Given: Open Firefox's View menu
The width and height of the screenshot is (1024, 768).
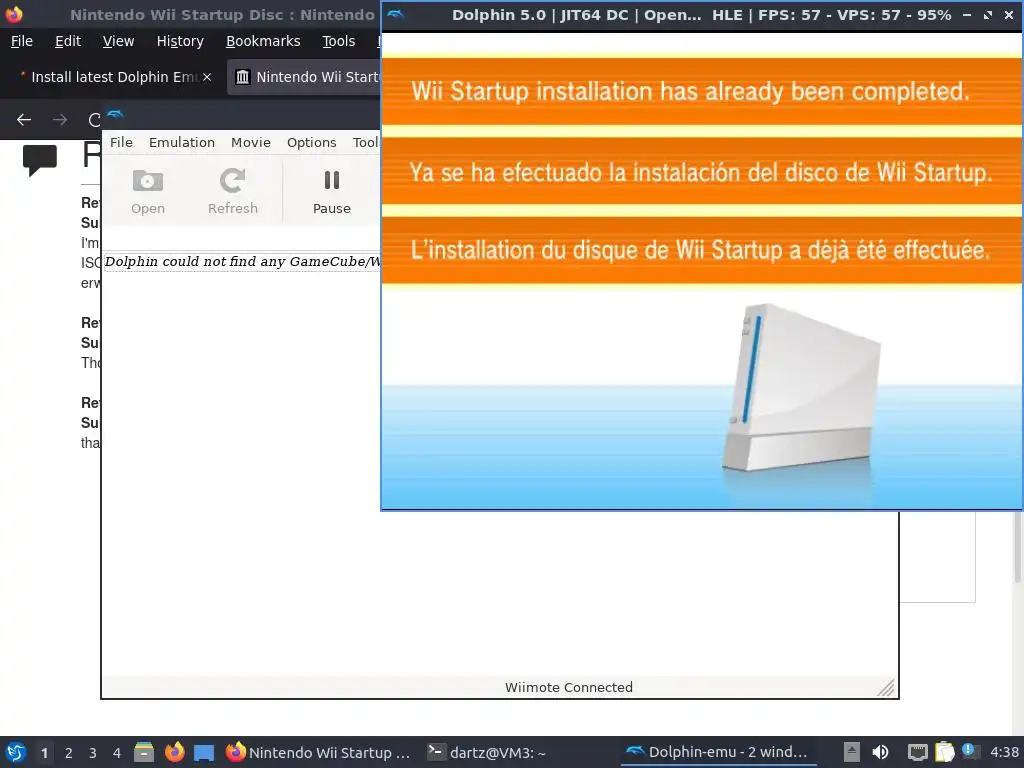Looking at the screenshot, I should pyautogui.click(x=118, y=41).
